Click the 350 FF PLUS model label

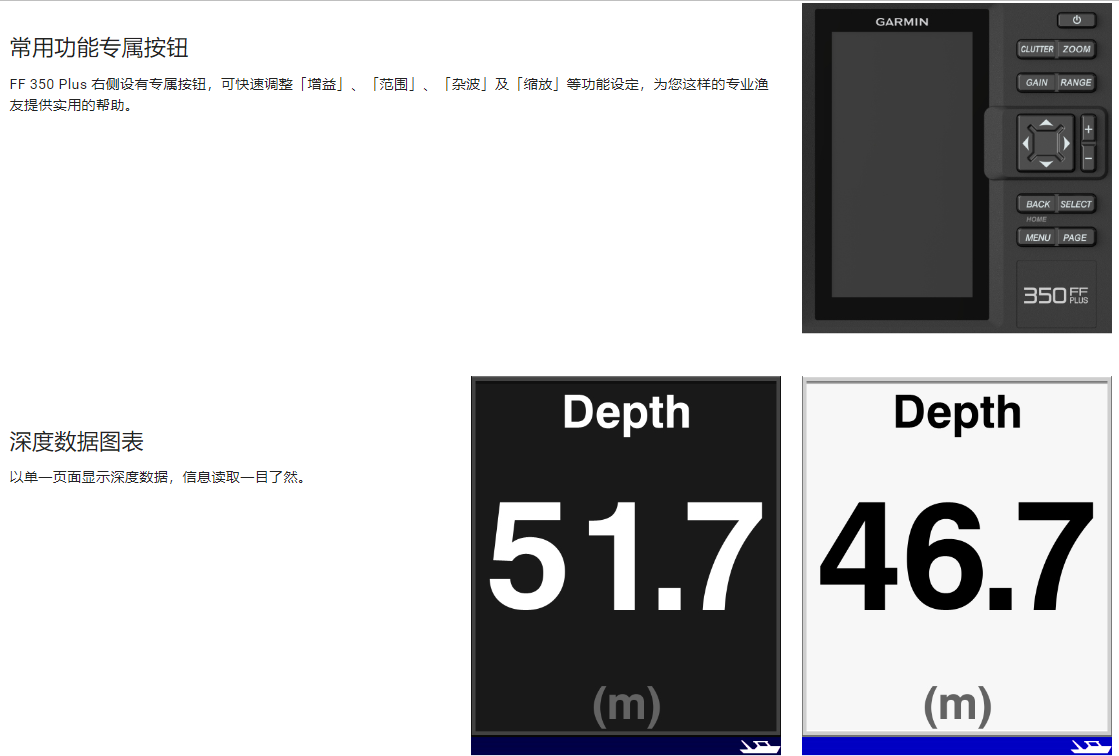[1055, 295]
